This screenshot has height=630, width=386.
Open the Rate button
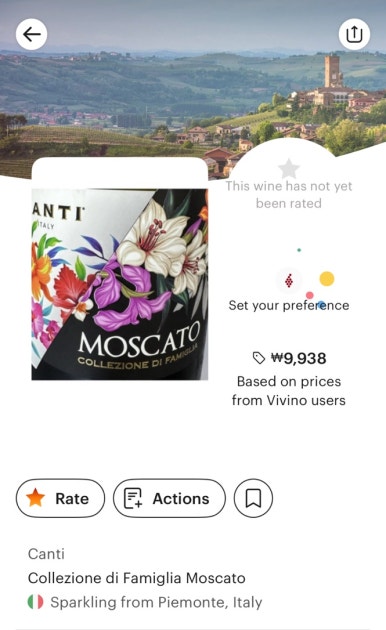pyautogui.click(x=60, y=498)
